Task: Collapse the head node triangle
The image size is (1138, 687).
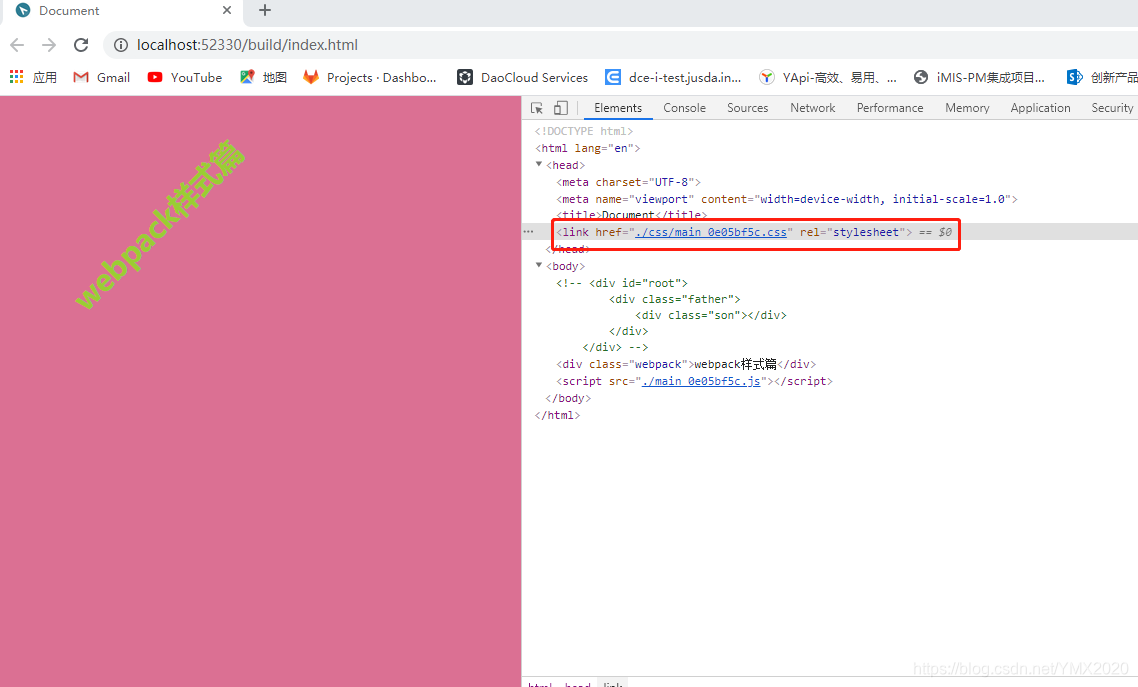Action: pos(539,165)
